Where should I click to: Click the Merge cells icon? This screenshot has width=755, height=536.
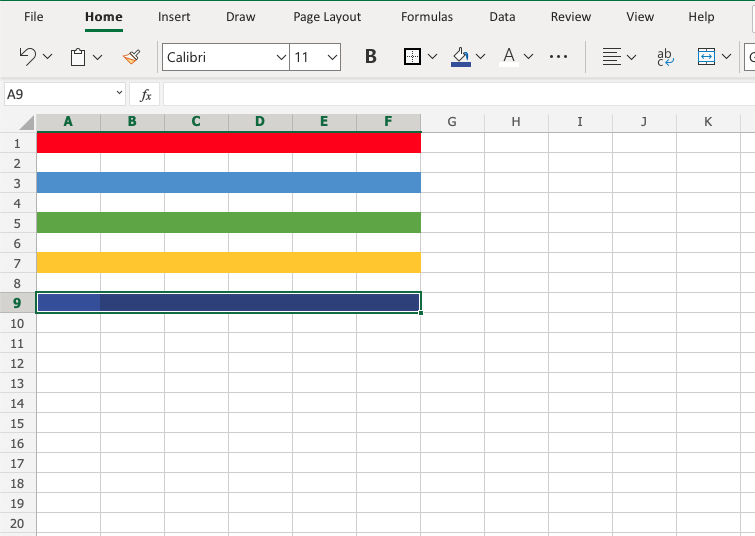[706, 57]
